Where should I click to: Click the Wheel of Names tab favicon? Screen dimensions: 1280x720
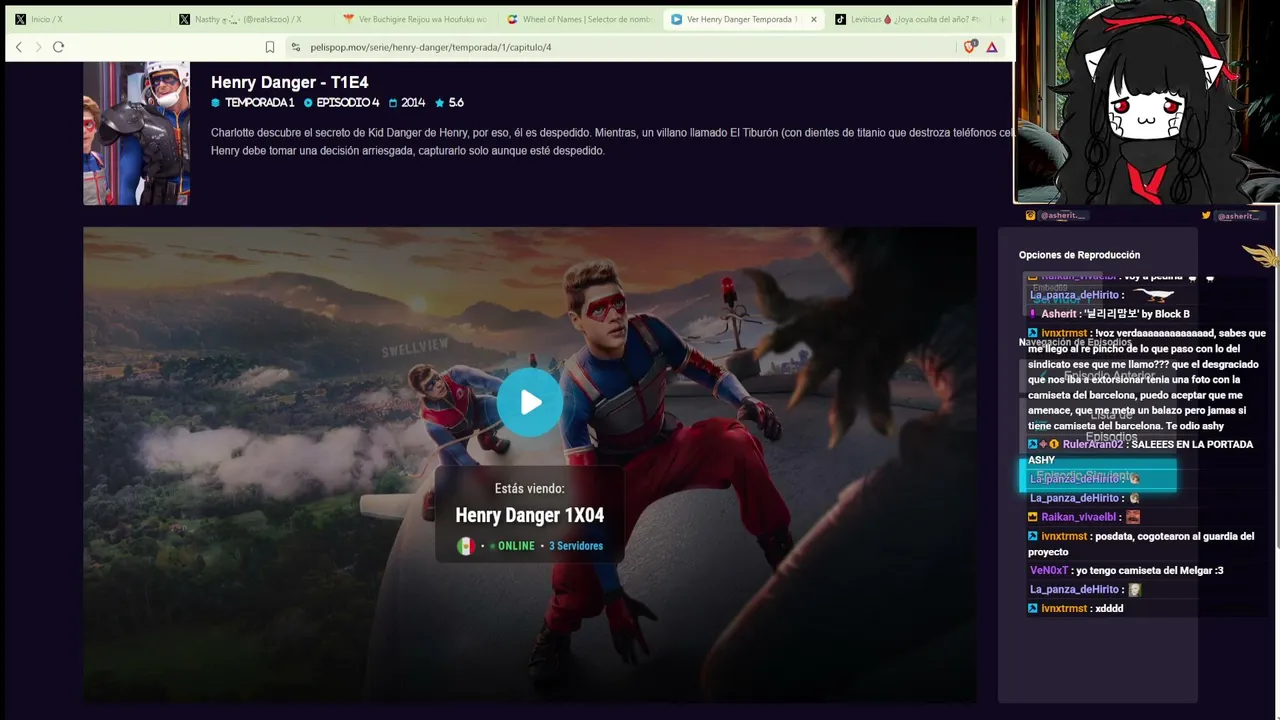(x=512, y=19)
